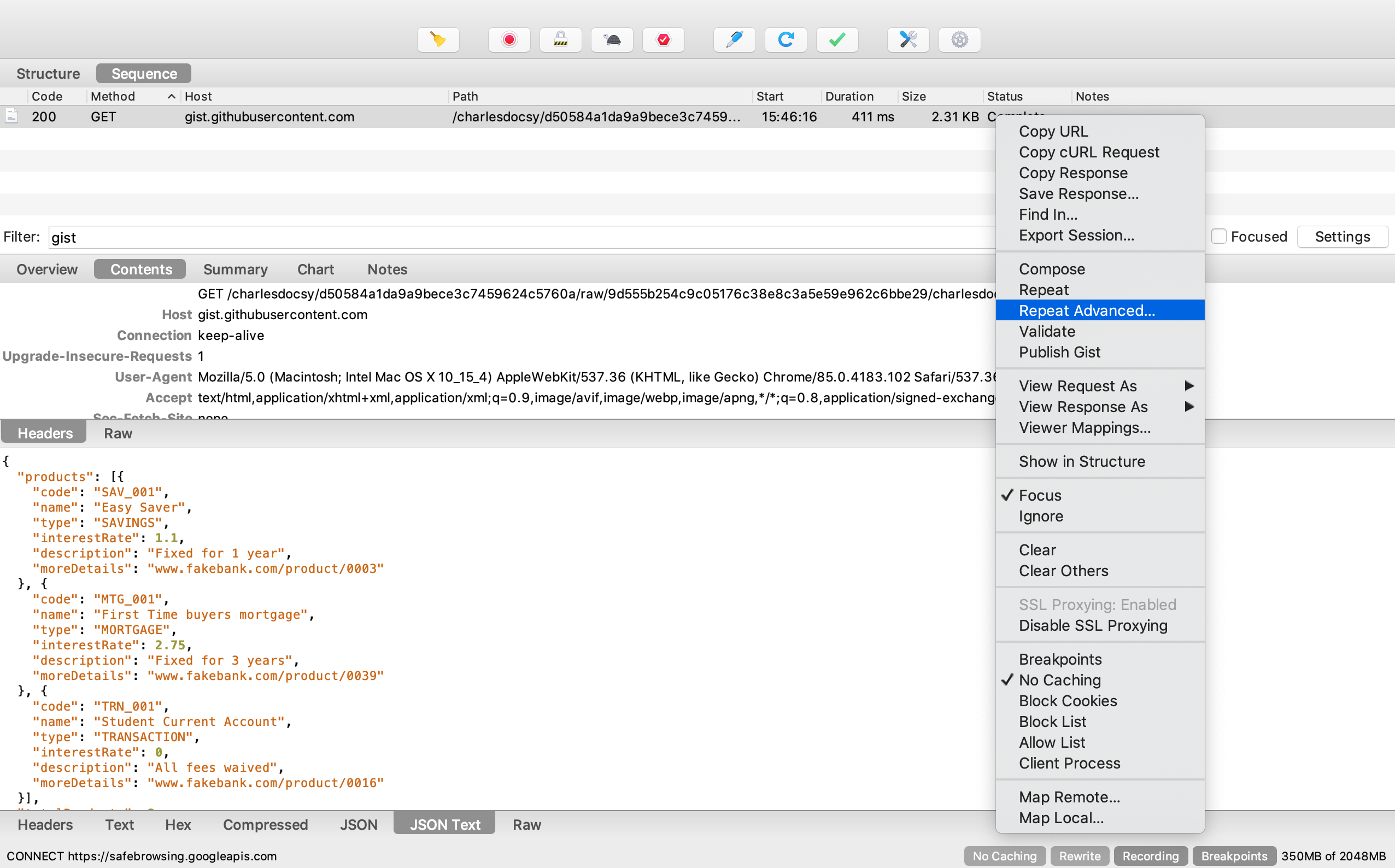Click the Recording status bar button
This screenshot has height=868, width=1395.
pyautogui.click(x=1150, y=856)
